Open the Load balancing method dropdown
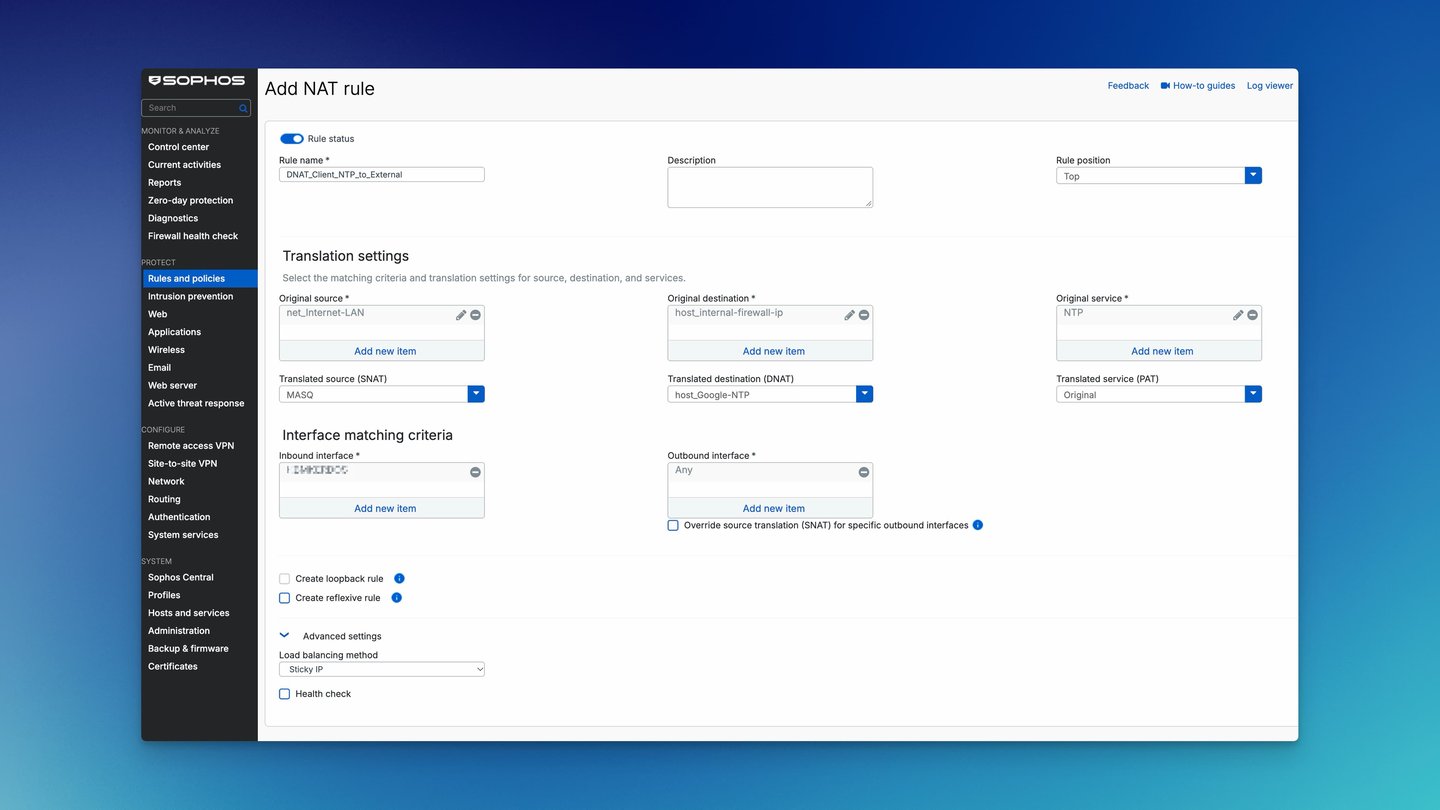The width and height of the screenshot is (1440, 810). coord(382,669)
